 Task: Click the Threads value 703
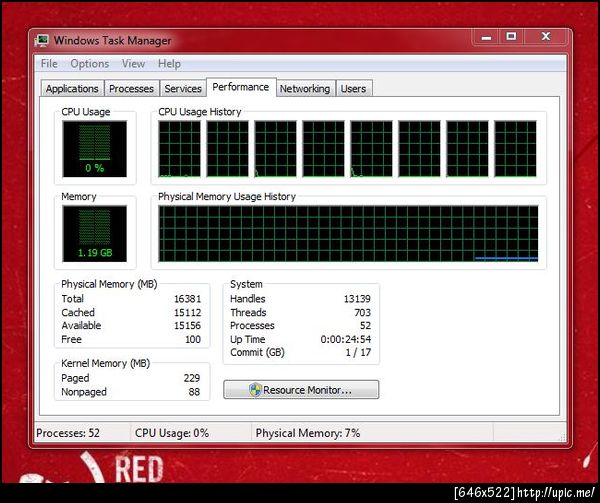click(x=362, y=313)
